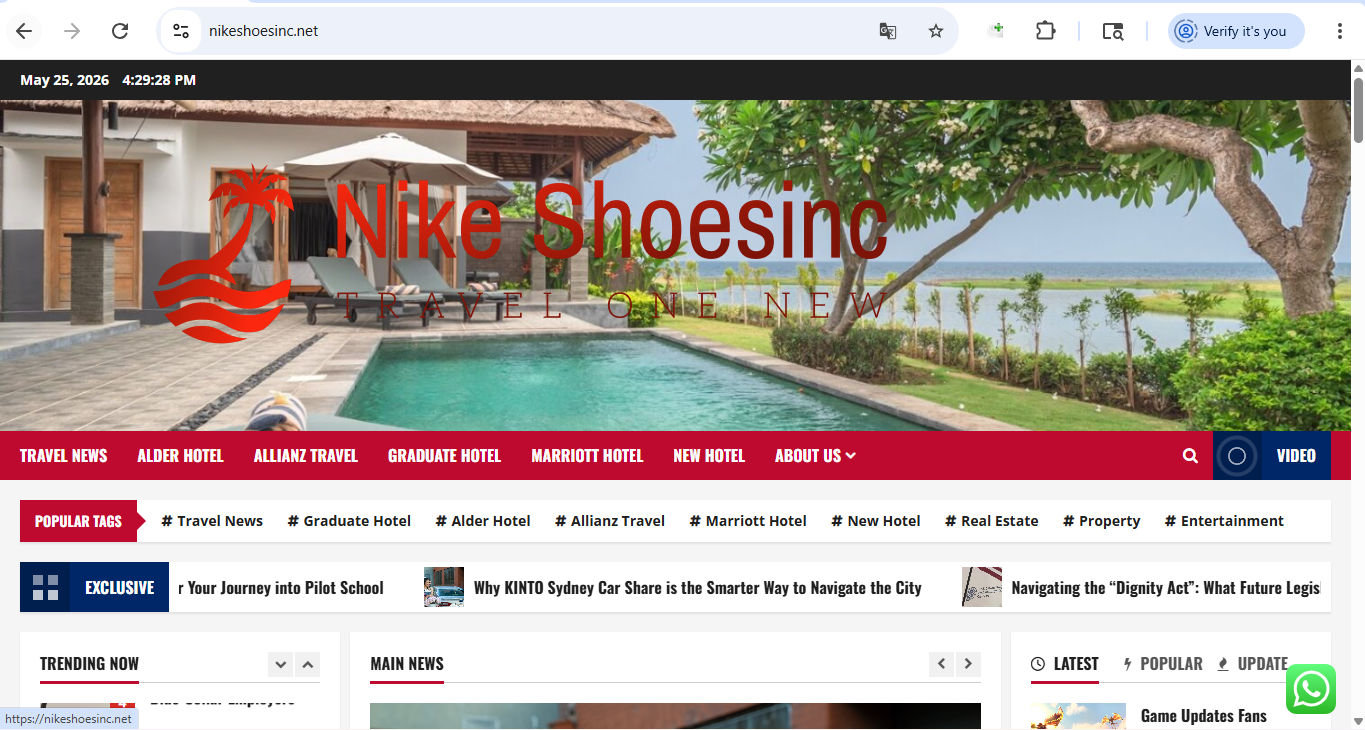Viewport: 1365px width, 730px height.
Task: Click the Nike Shoesinc palm tree logo
Action: tap(224, 254)
